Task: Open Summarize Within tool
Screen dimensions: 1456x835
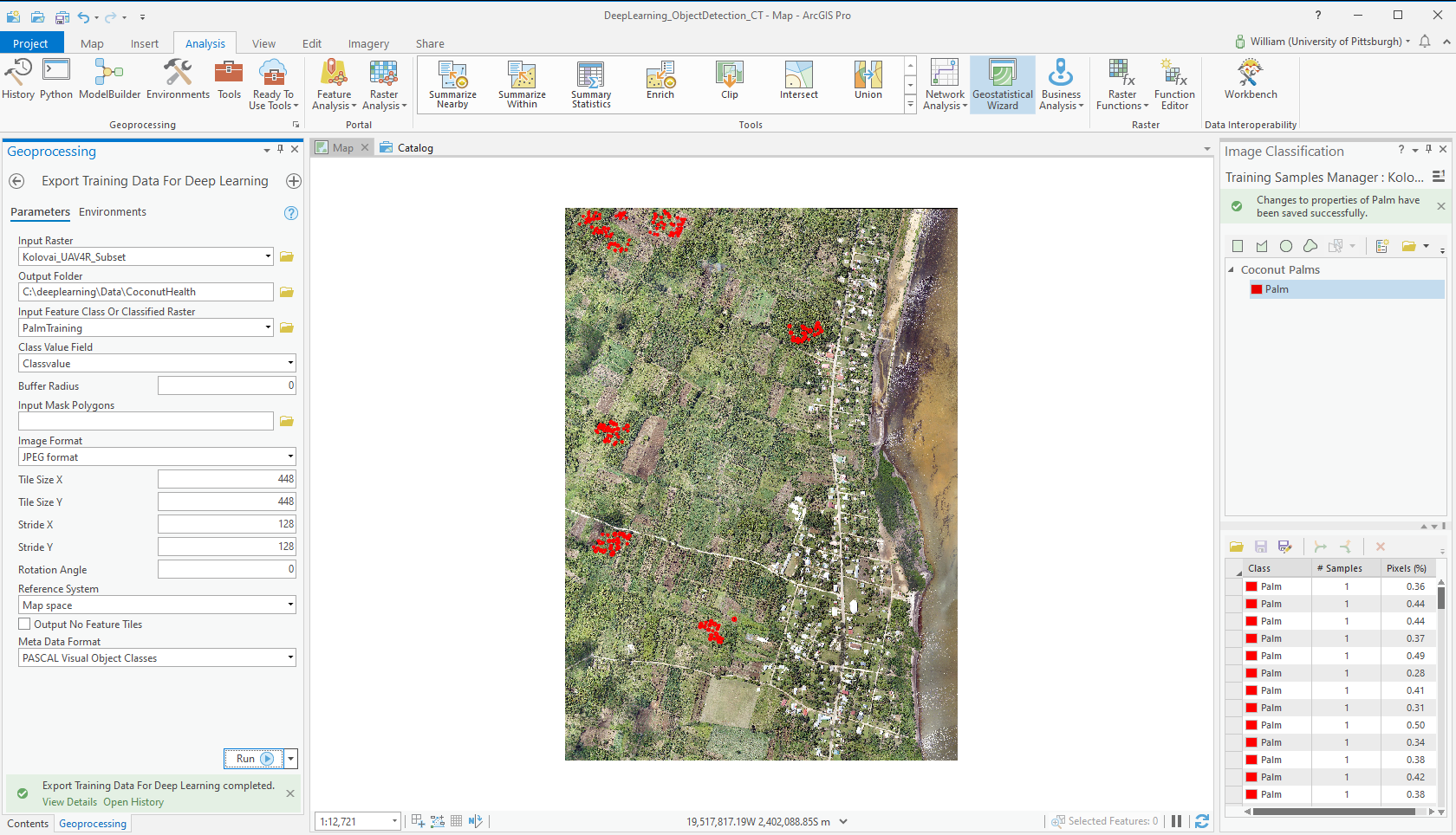Action: tap(522, 85)
